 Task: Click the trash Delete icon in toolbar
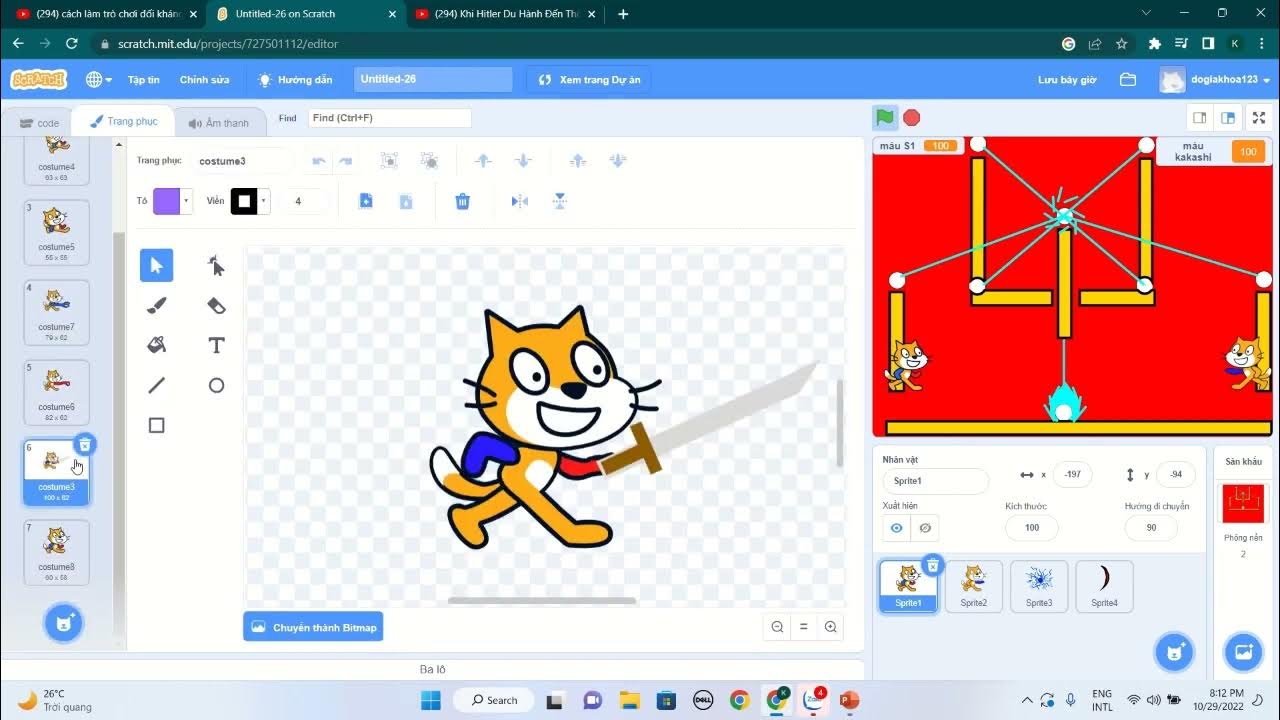[462, 201]
